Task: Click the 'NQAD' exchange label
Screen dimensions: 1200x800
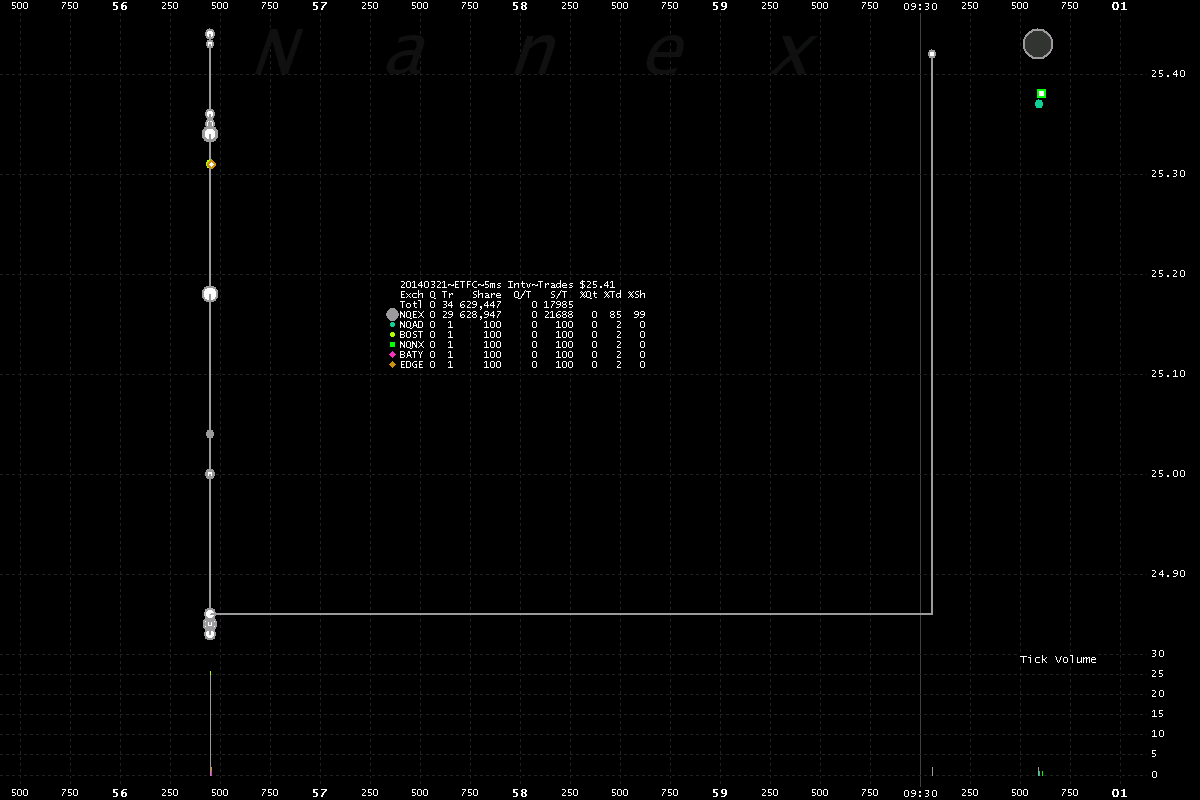Action: tap(411, 325)
